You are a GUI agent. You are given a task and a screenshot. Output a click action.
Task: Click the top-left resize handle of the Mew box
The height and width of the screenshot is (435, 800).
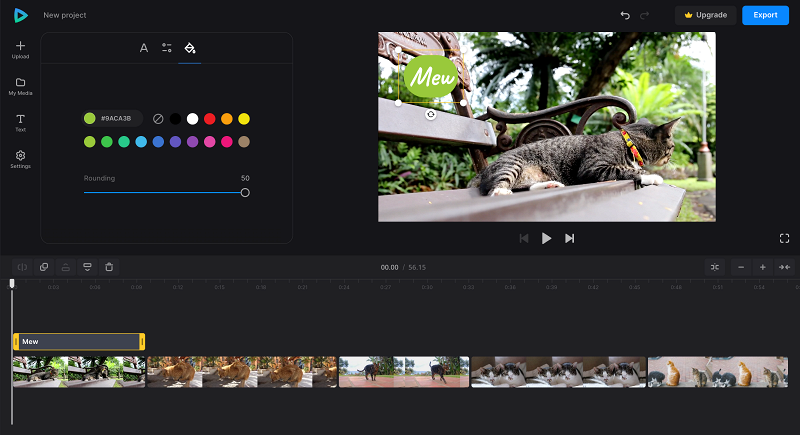coord(398,50)
